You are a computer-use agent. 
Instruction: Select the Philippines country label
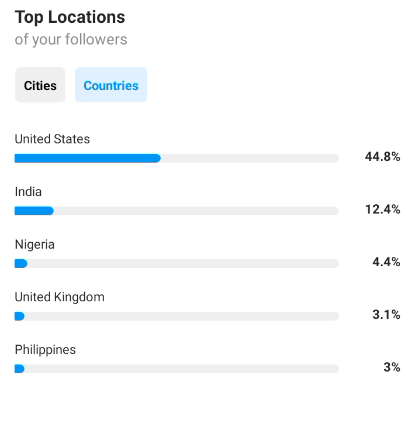tap(45, 350)
